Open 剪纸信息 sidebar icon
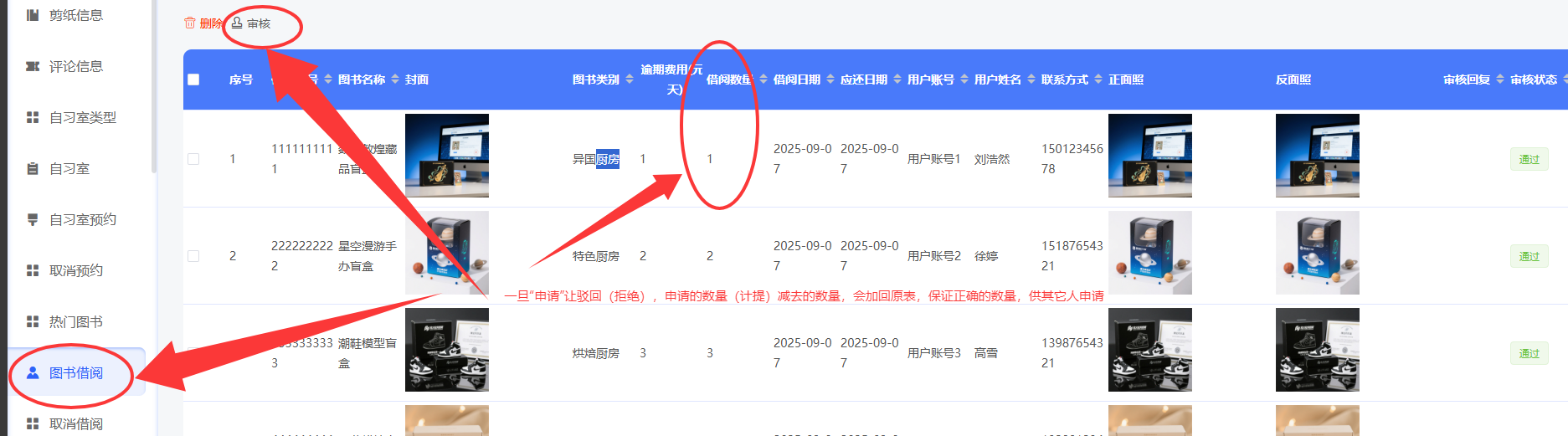Screen dimensions: 1568x436 pyautogui.click(x=33, y=15)
